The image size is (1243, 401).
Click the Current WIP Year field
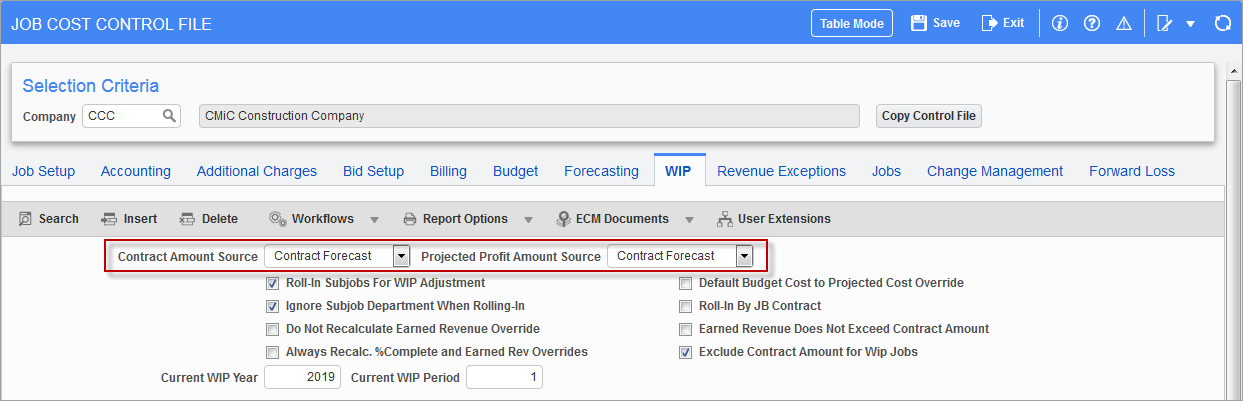303,378
